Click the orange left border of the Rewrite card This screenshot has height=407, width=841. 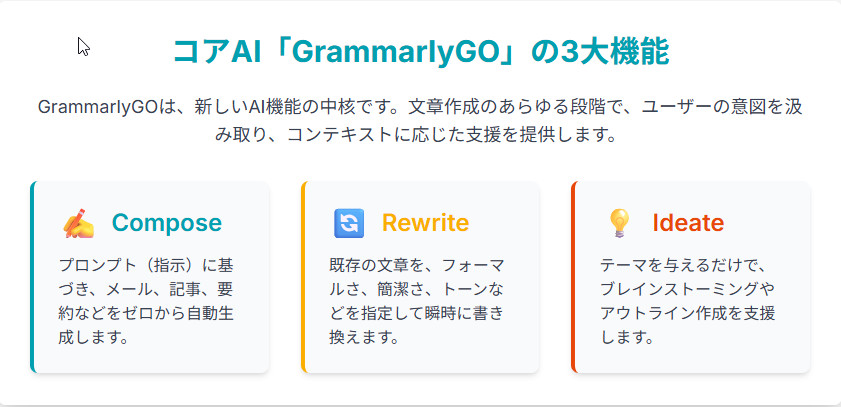click(302, 277)
